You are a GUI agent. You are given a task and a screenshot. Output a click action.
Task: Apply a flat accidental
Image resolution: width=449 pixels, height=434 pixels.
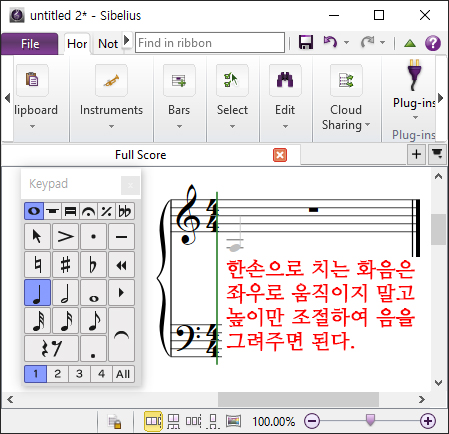[93, 265]
